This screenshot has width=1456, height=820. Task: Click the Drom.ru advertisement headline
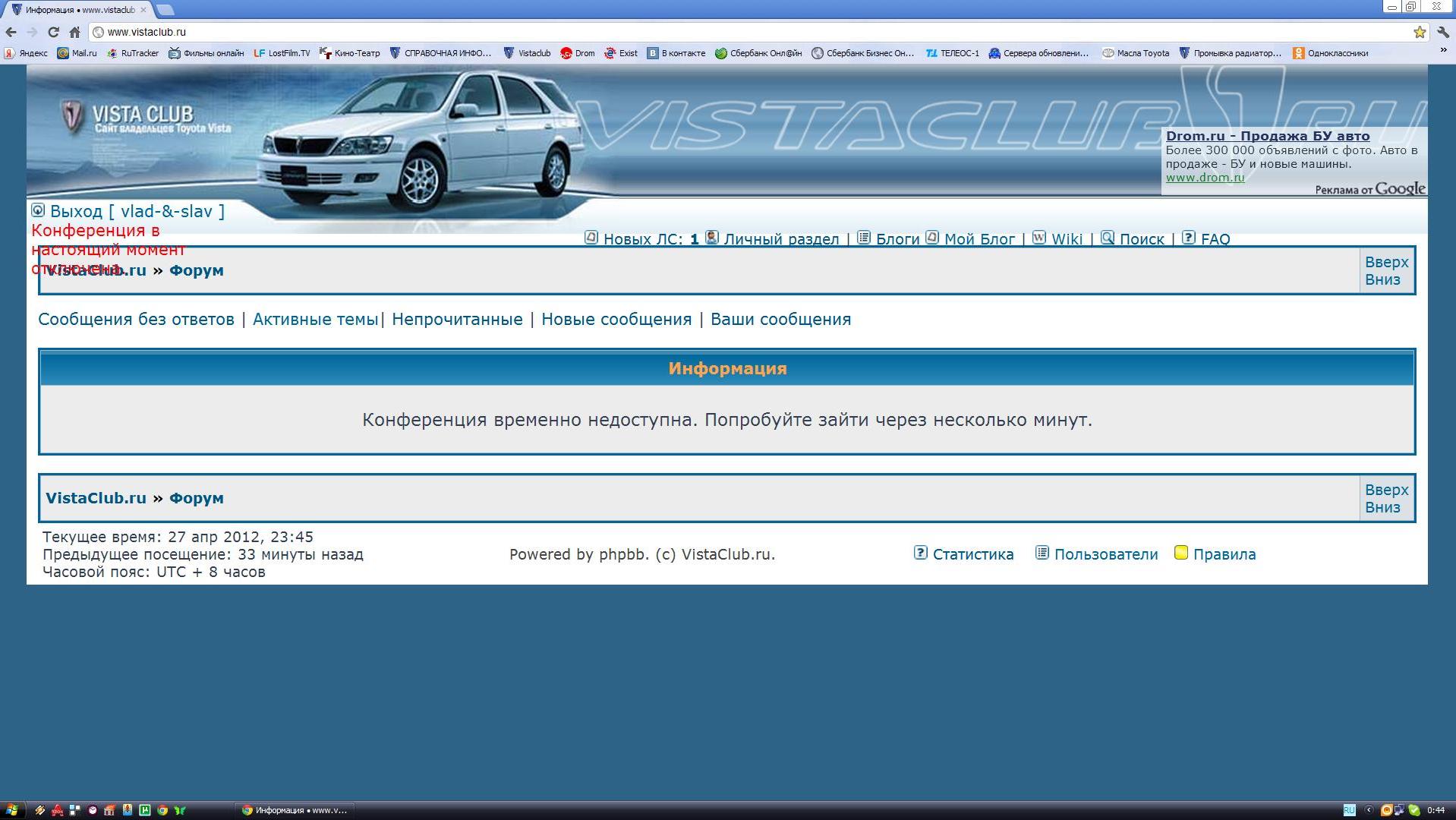tap(1267, 136)
